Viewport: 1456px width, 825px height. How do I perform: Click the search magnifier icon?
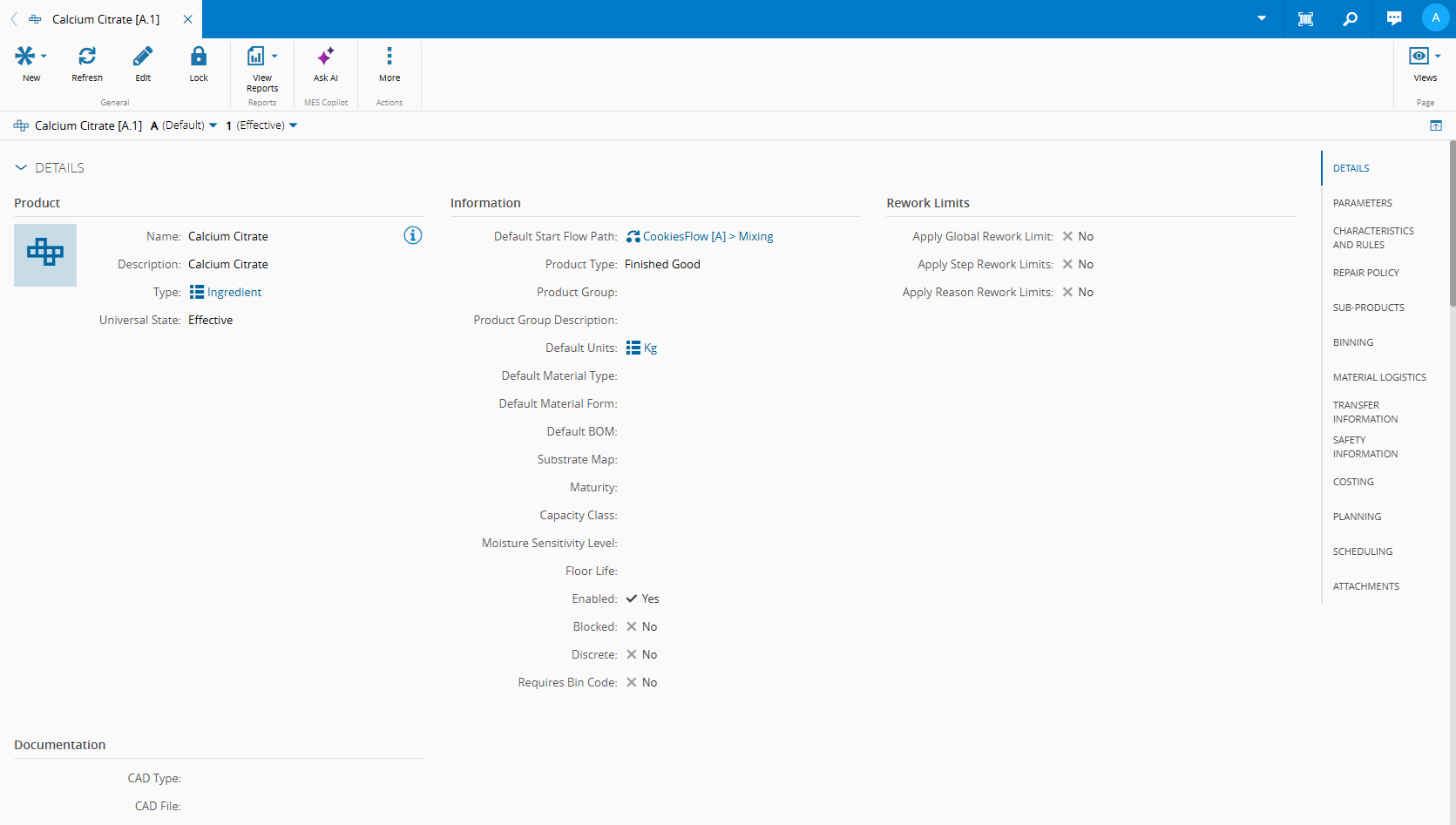click(x=1350, y=18)
